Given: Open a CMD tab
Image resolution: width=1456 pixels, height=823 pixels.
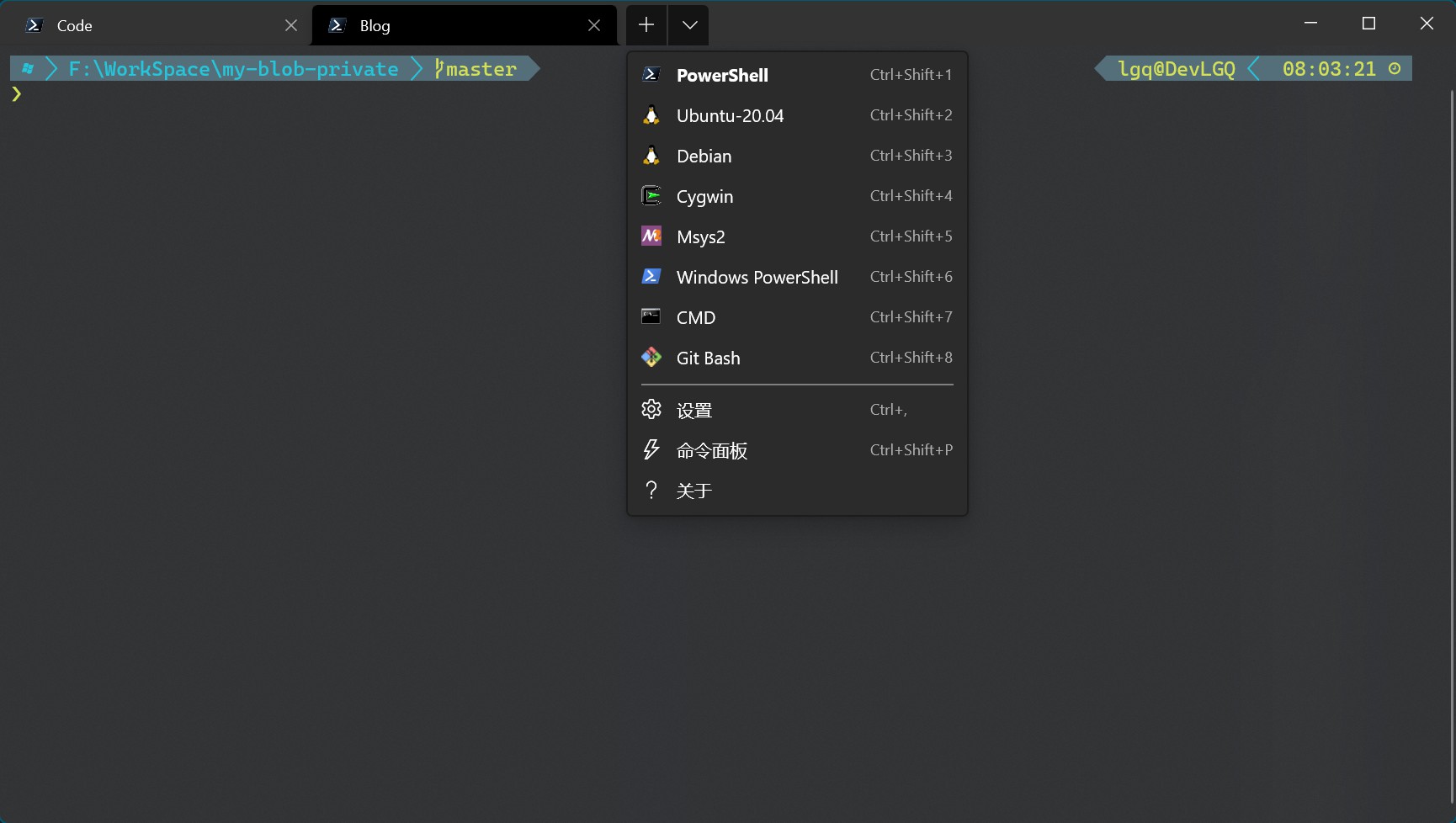Looking at the screenshot, I should click(797, 317).
